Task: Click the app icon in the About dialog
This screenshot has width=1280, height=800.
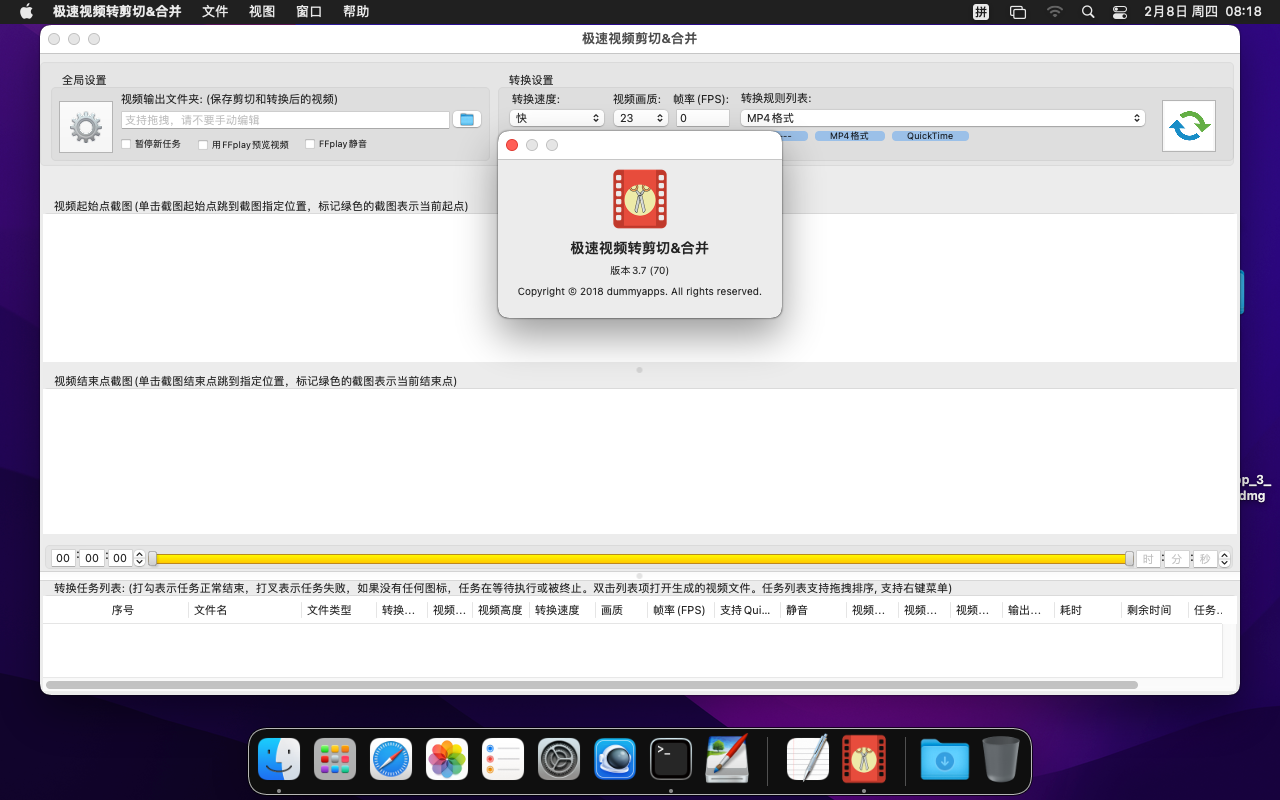Action: [640, 199]
